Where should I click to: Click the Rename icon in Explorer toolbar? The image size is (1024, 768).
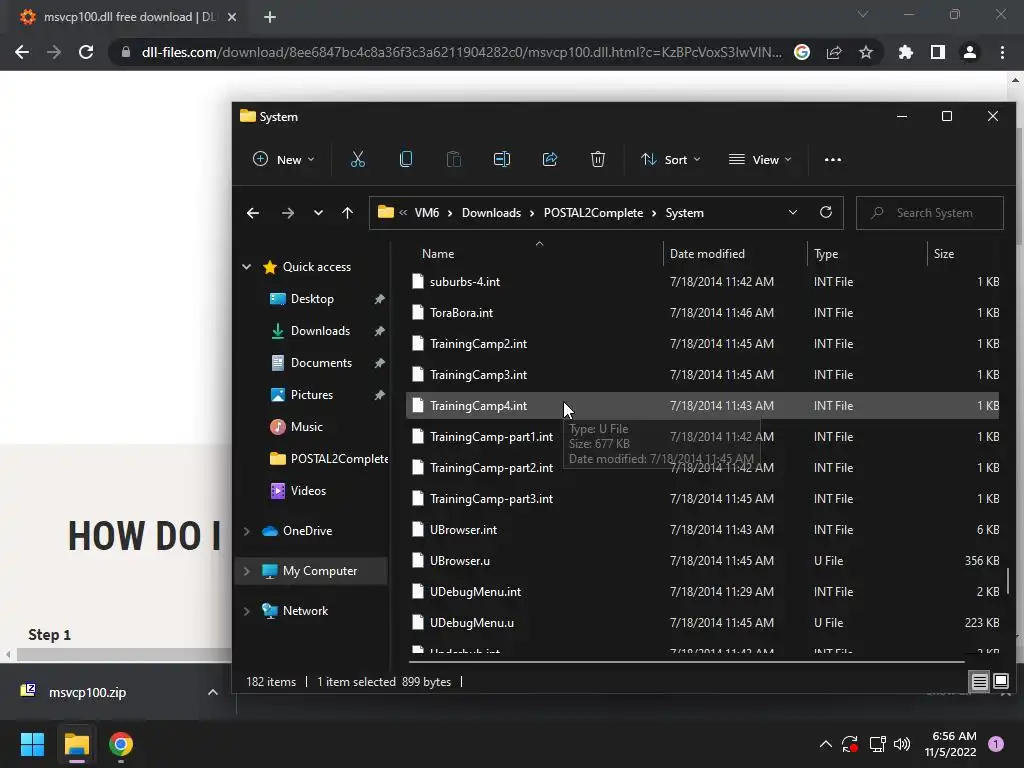502,159
